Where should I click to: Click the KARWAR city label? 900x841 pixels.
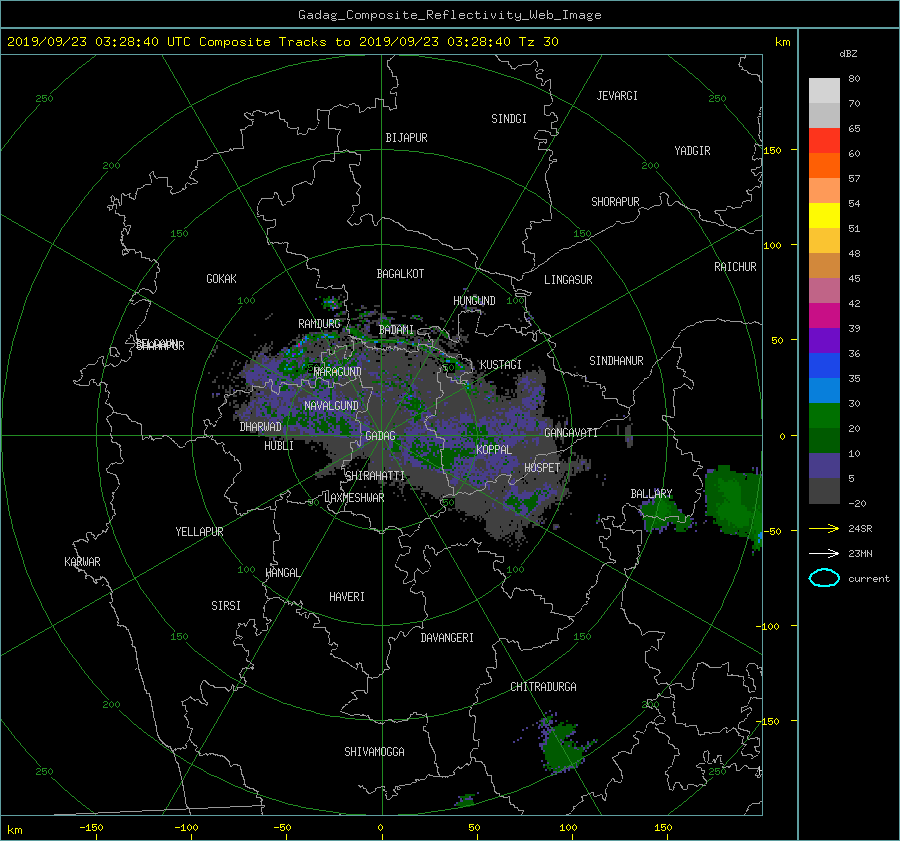[x=82, y=562]
